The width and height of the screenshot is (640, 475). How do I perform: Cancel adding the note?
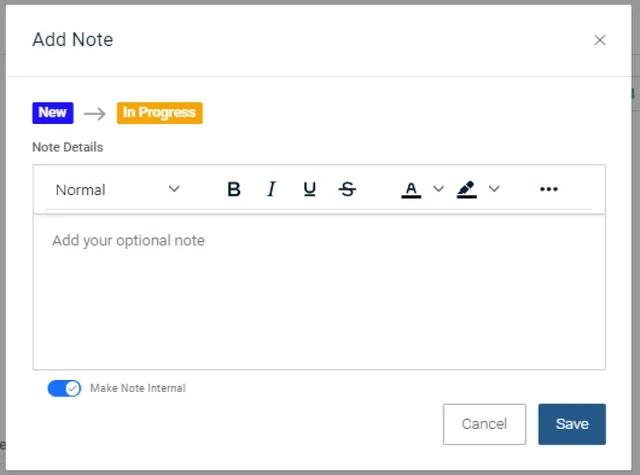[484, 424]
